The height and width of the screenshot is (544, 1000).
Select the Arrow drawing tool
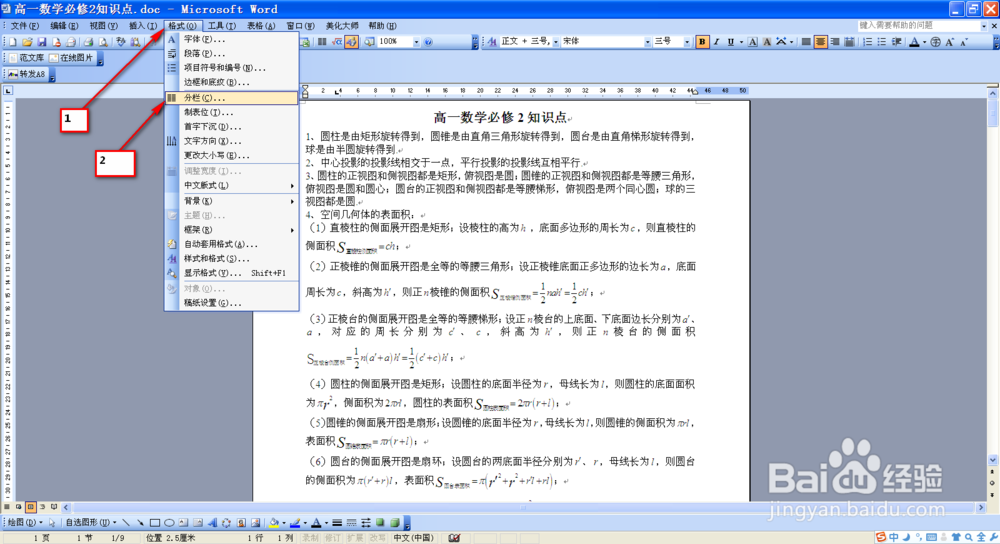pyautogui.click(x=140, y=522)
